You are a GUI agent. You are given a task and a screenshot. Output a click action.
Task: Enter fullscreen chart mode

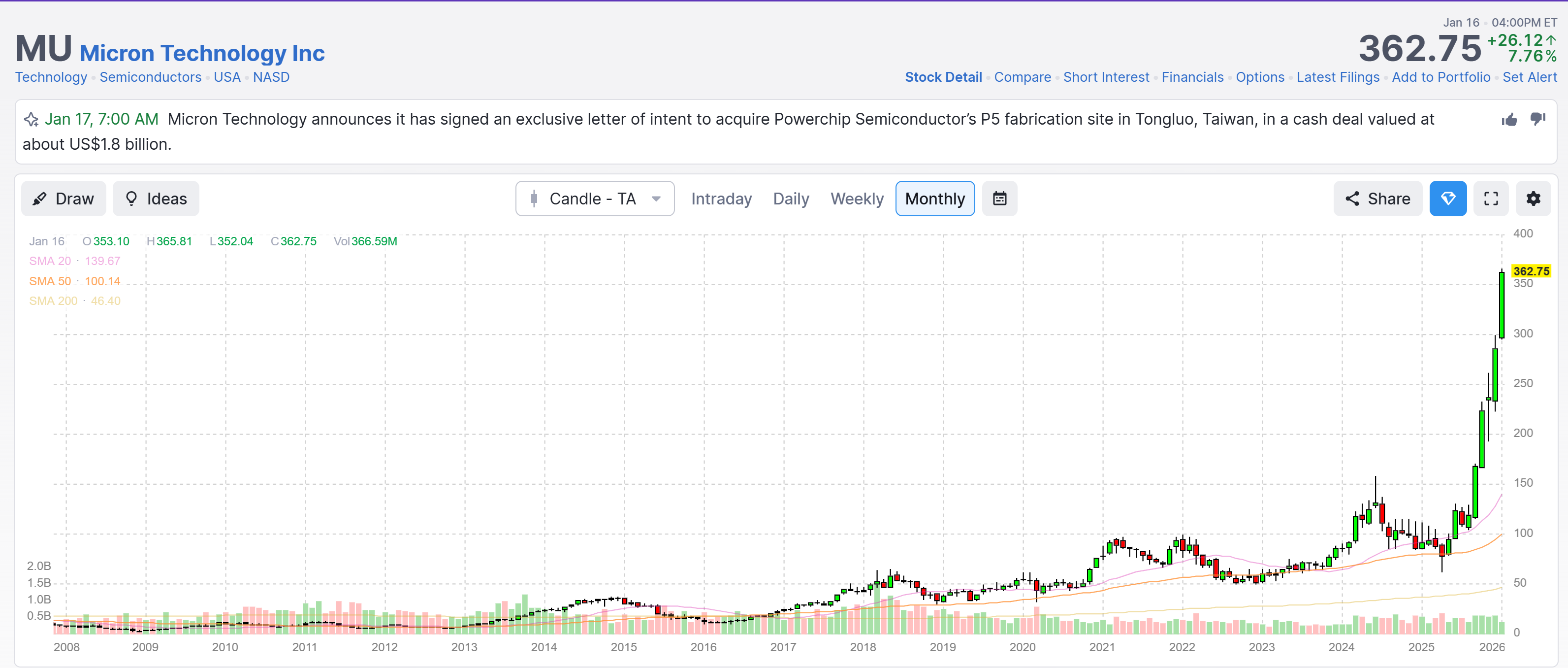point(1491,199)
